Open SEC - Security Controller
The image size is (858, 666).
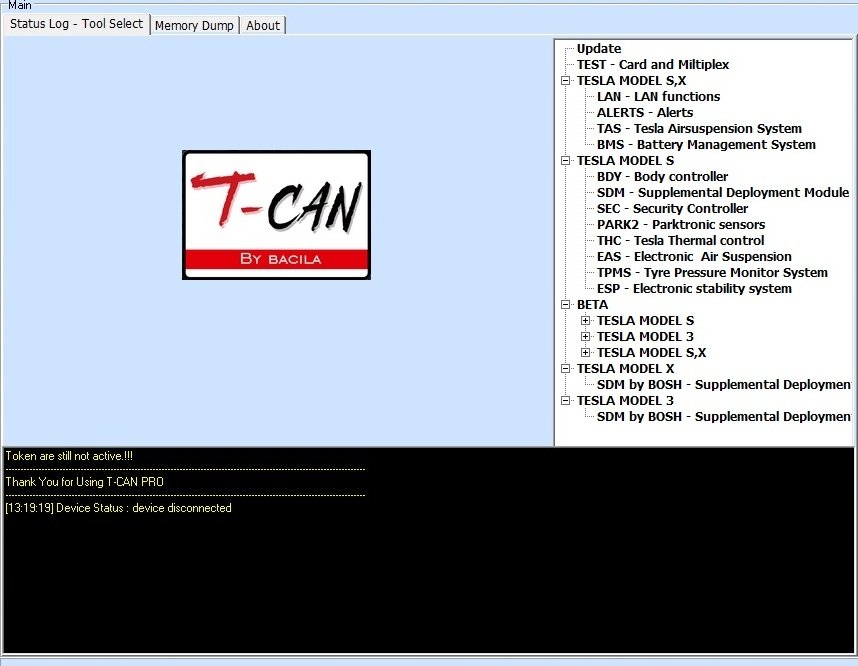click(x=672, y=209)
